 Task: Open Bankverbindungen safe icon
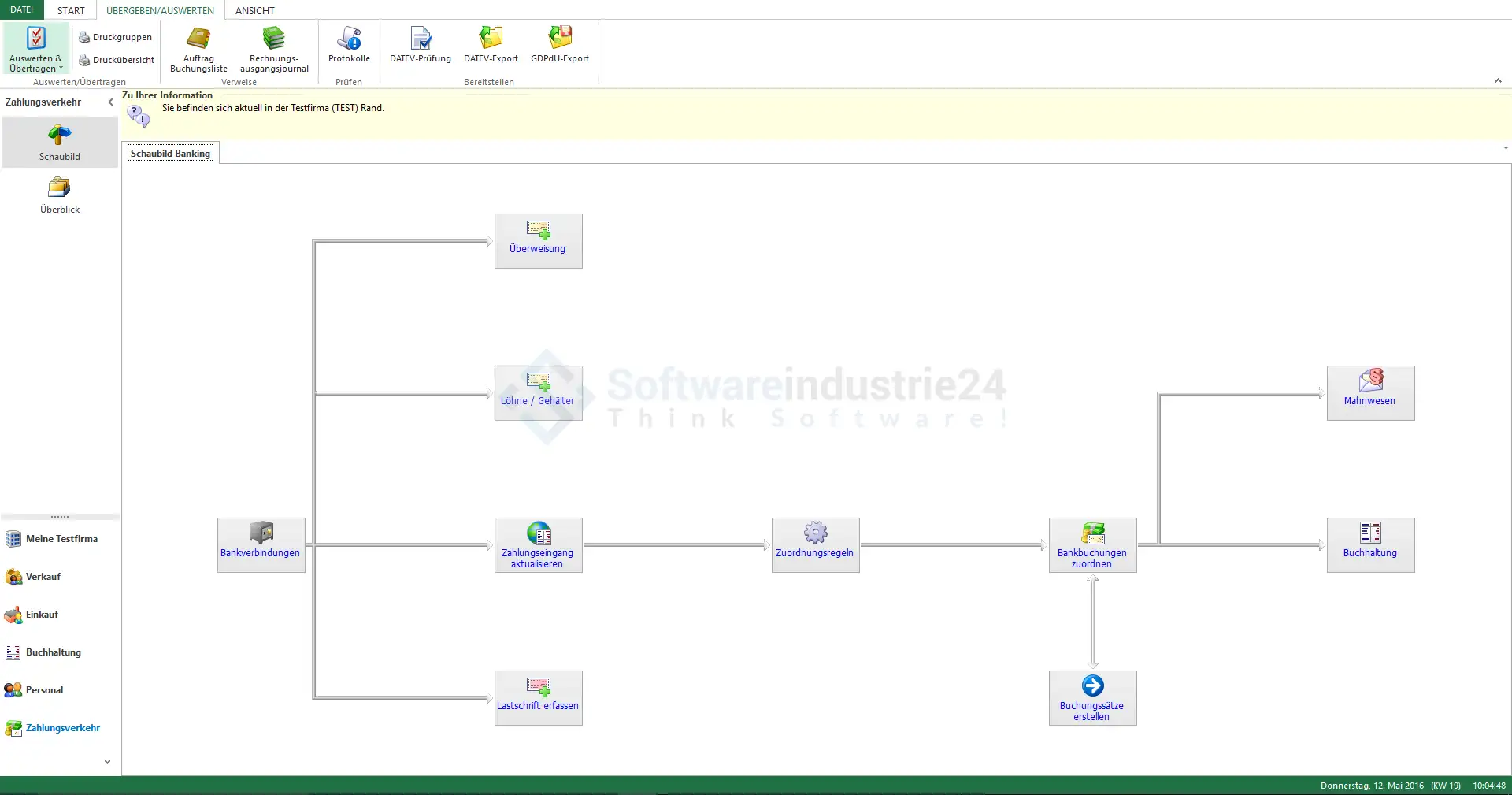(x=261, y=533)
